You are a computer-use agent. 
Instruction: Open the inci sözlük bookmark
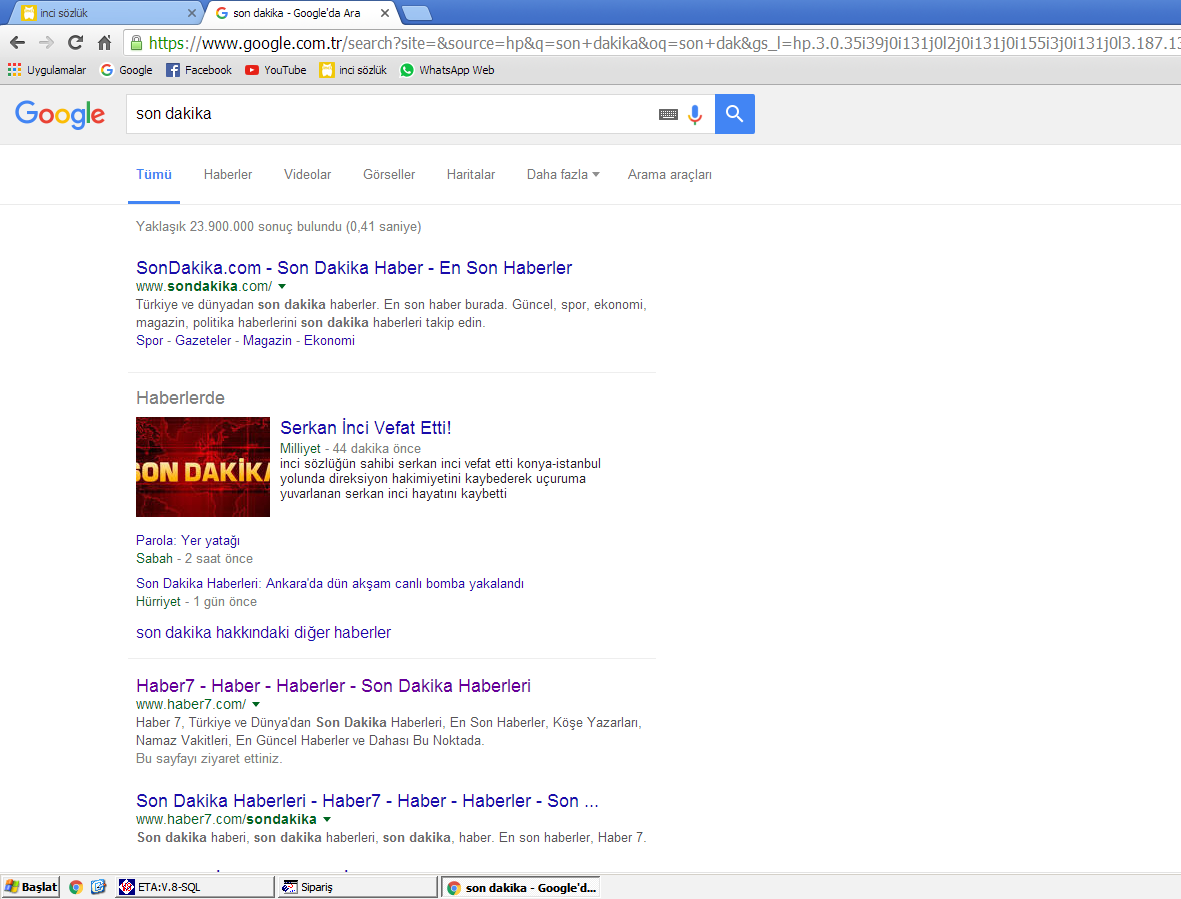click(x=353, y=70)
